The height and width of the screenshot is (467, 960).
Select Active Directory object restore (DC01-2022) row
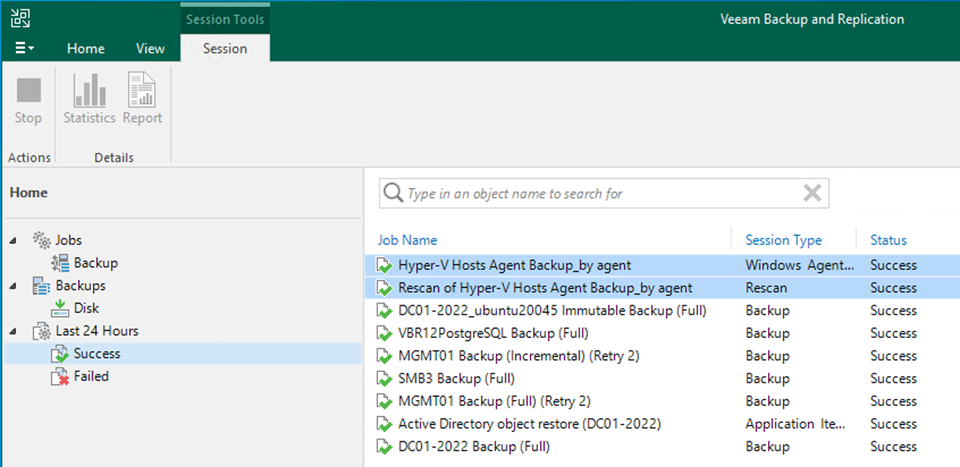[x=662, y=424]
